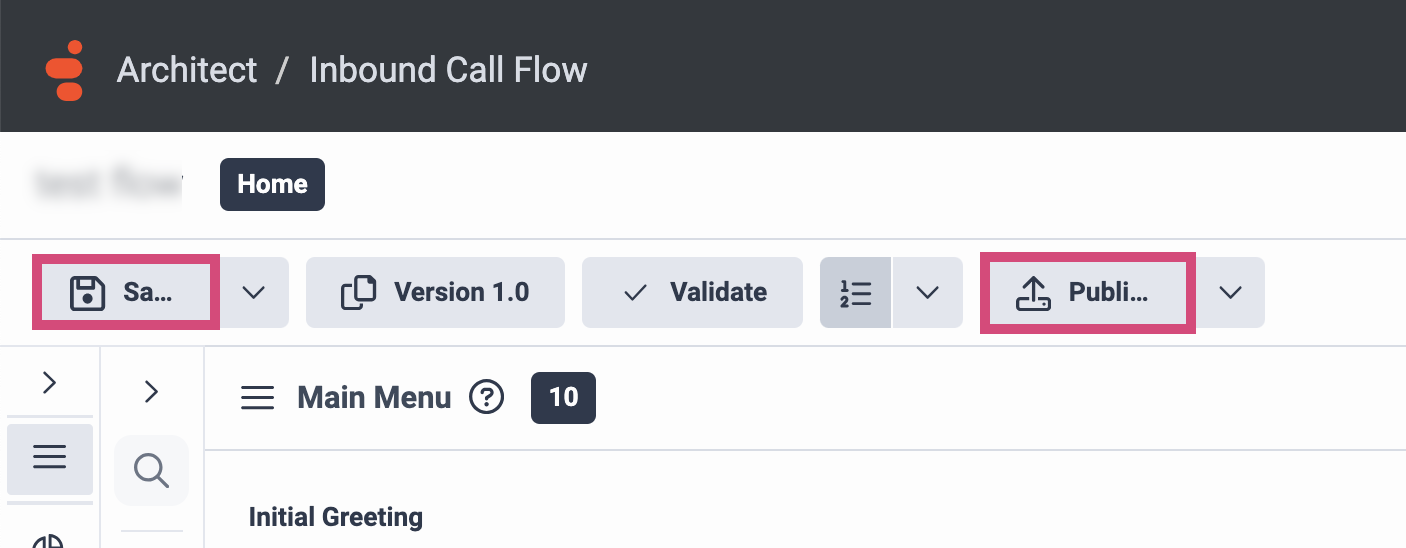Open the dropdown beside the numbered list icon
The height and width of the screenshot is (548, 1406).
[x=928, y=292]
